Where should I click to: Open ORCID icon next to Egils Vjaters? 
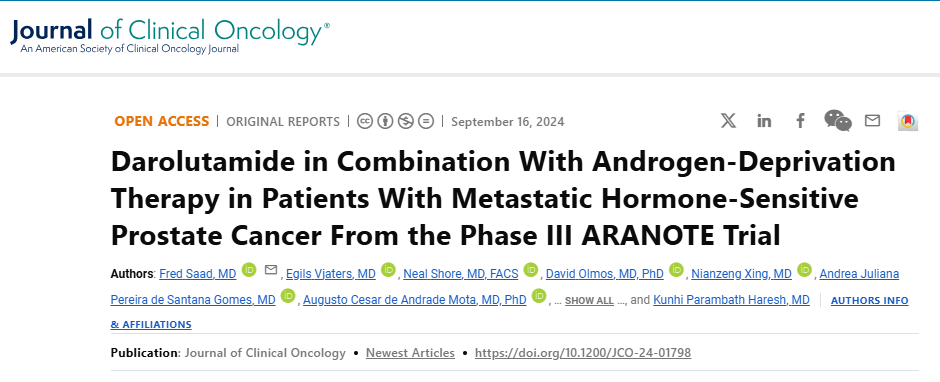388,270
